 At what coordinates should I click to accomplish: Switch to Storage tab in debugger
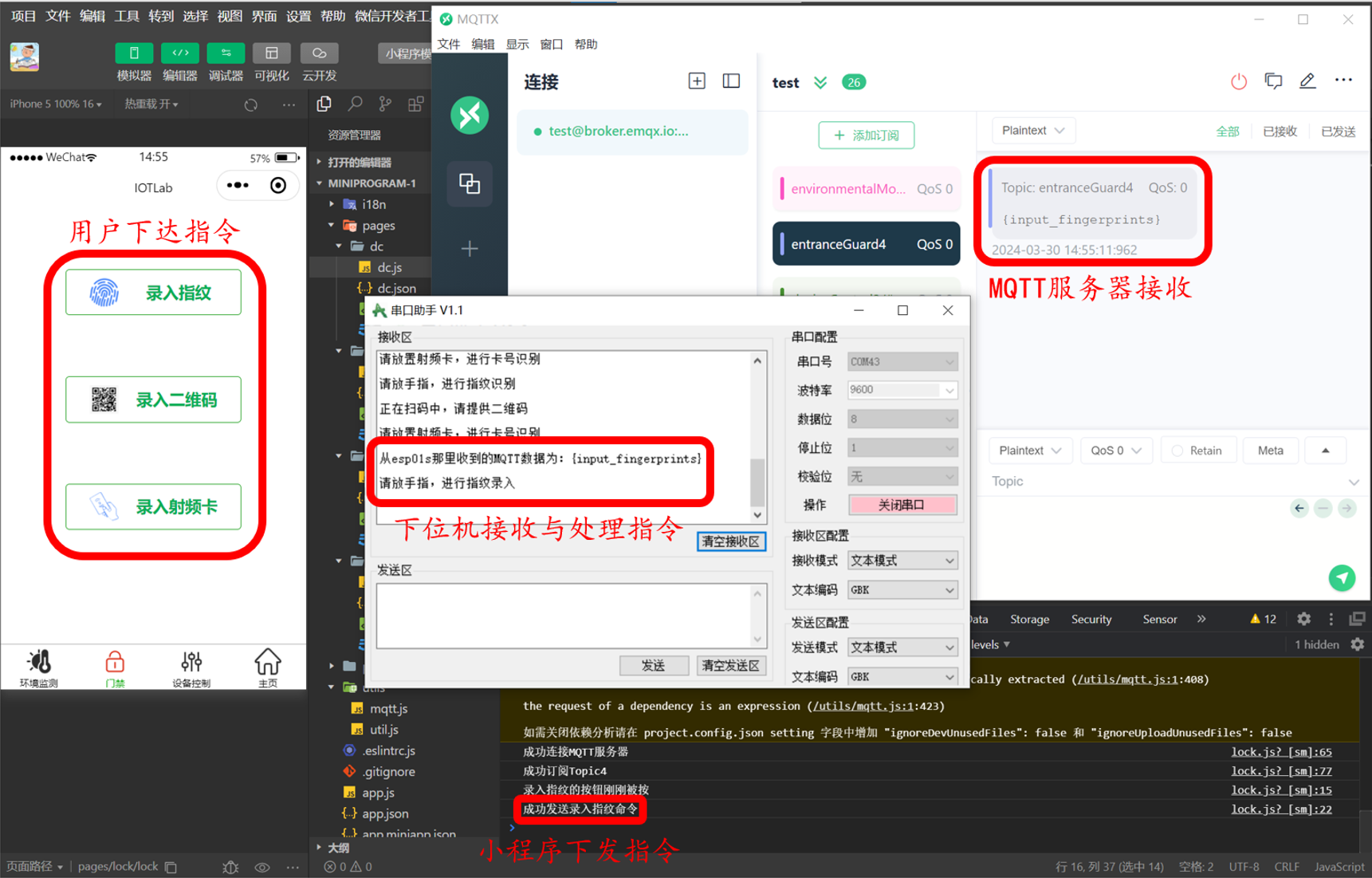(x=1029, y=619)
